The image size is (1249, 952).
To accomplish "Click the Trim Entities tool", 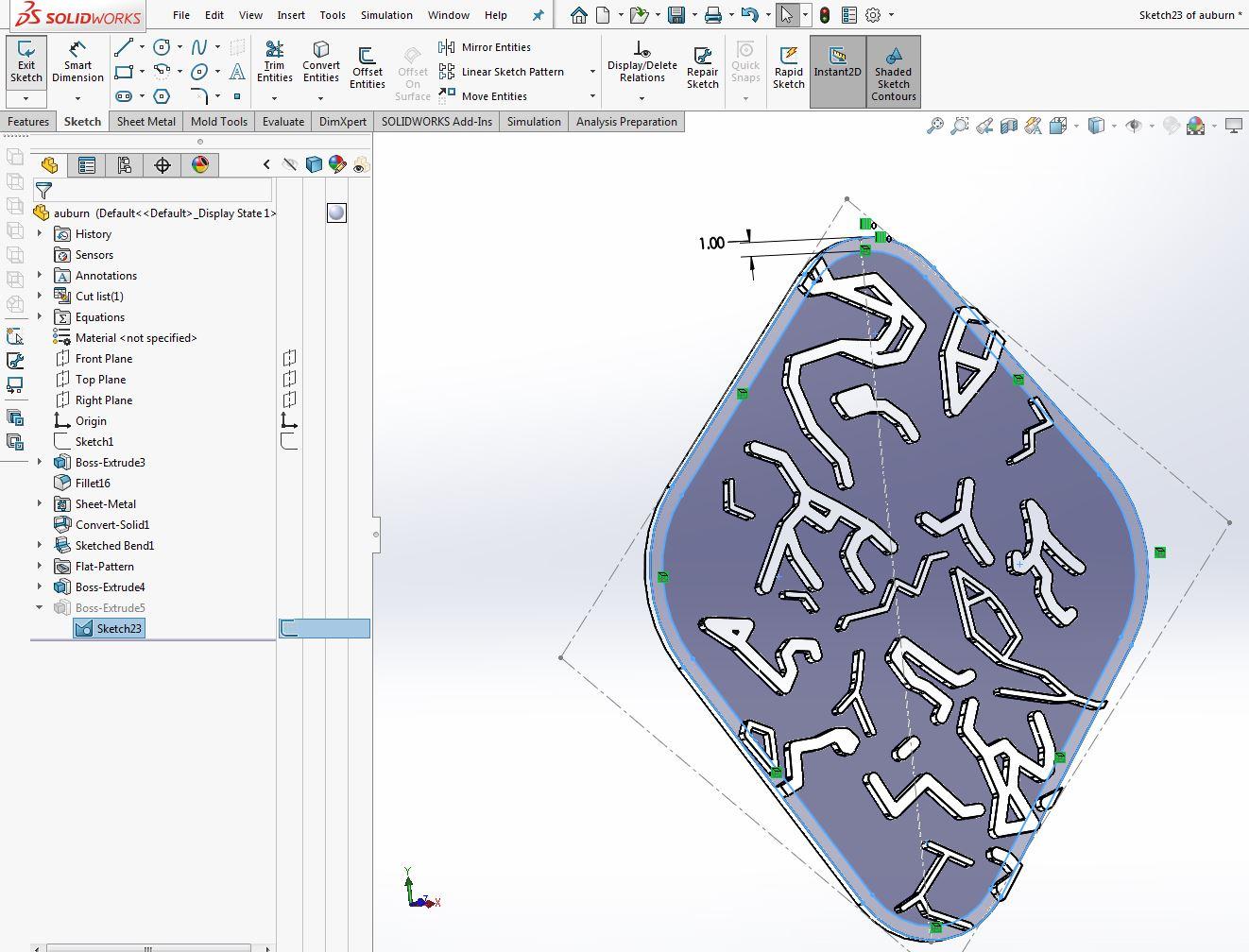I will pos(274,62).
